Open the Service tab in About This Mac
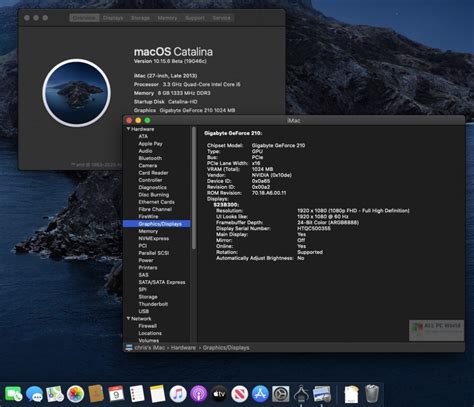This screenshot has width=474, height=407. point(221,18)
